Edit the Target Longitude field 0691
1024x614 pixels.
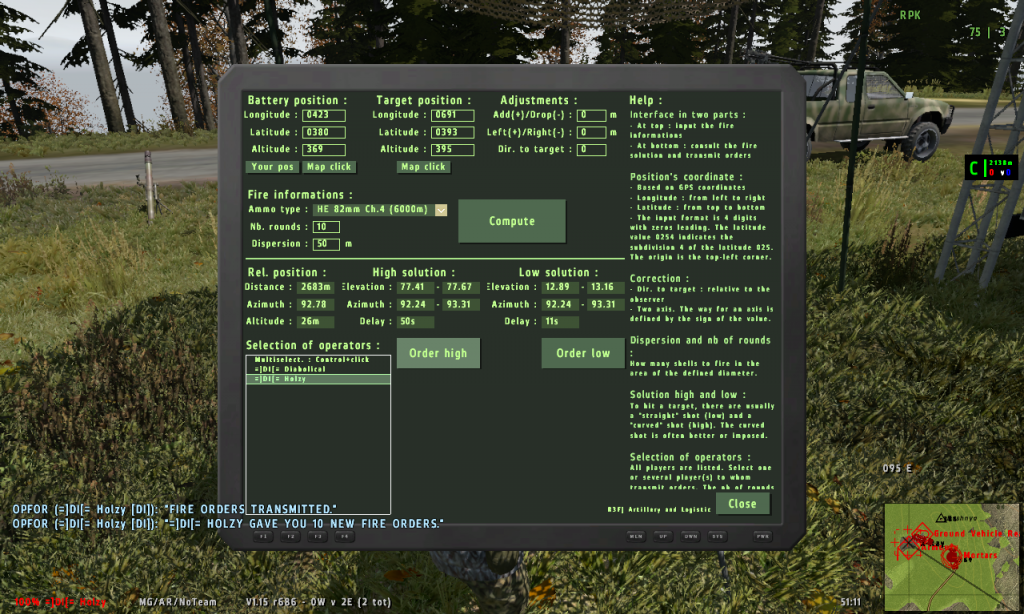click(453, 115)
